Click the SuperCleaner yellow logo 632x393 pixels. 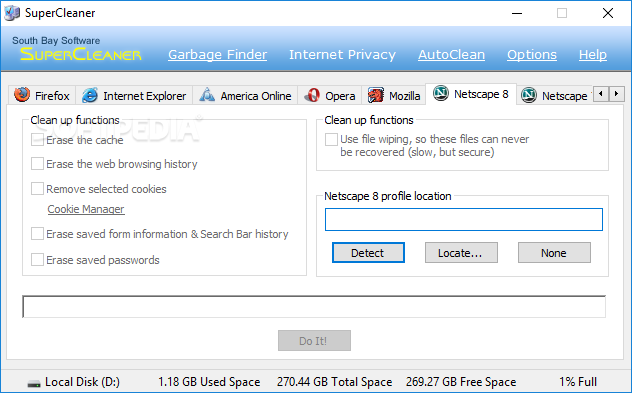[x=81, y=54]
